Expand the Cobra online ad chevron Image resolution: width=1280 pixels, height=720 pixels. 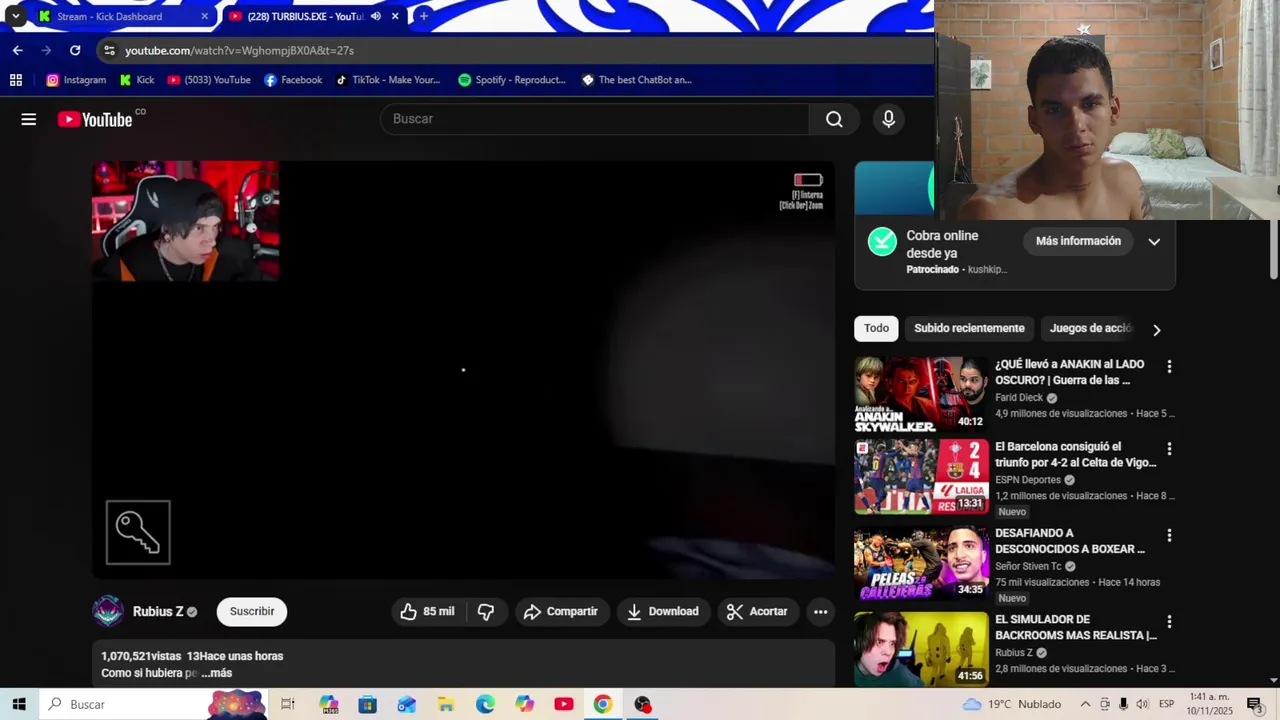click(1154, 241)
